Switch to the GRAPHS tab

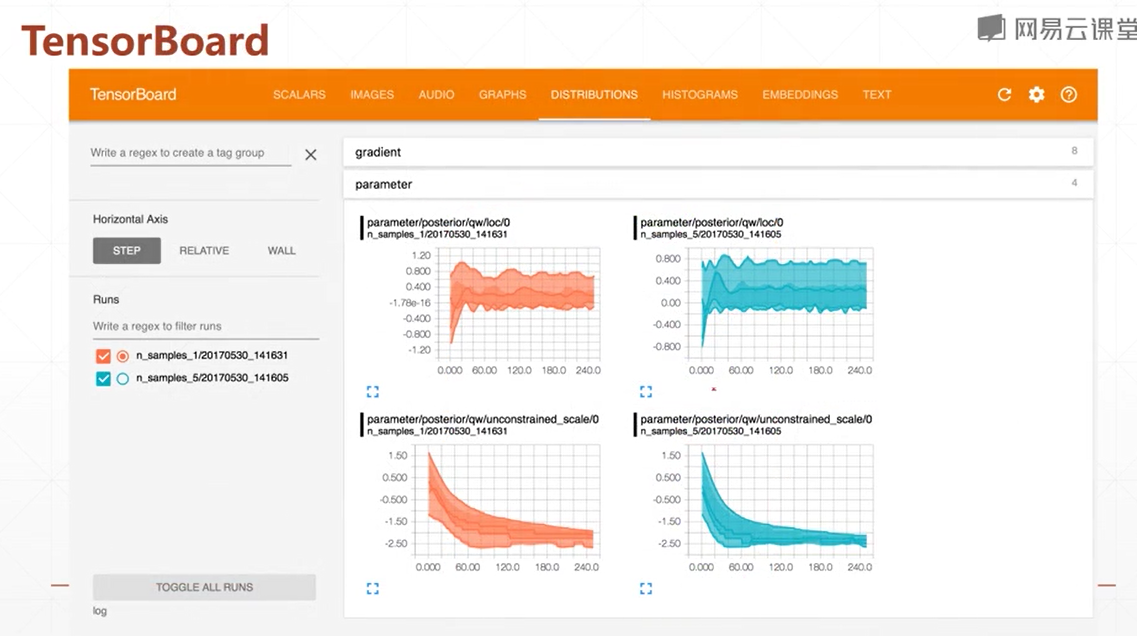click(x=502, y=94)
